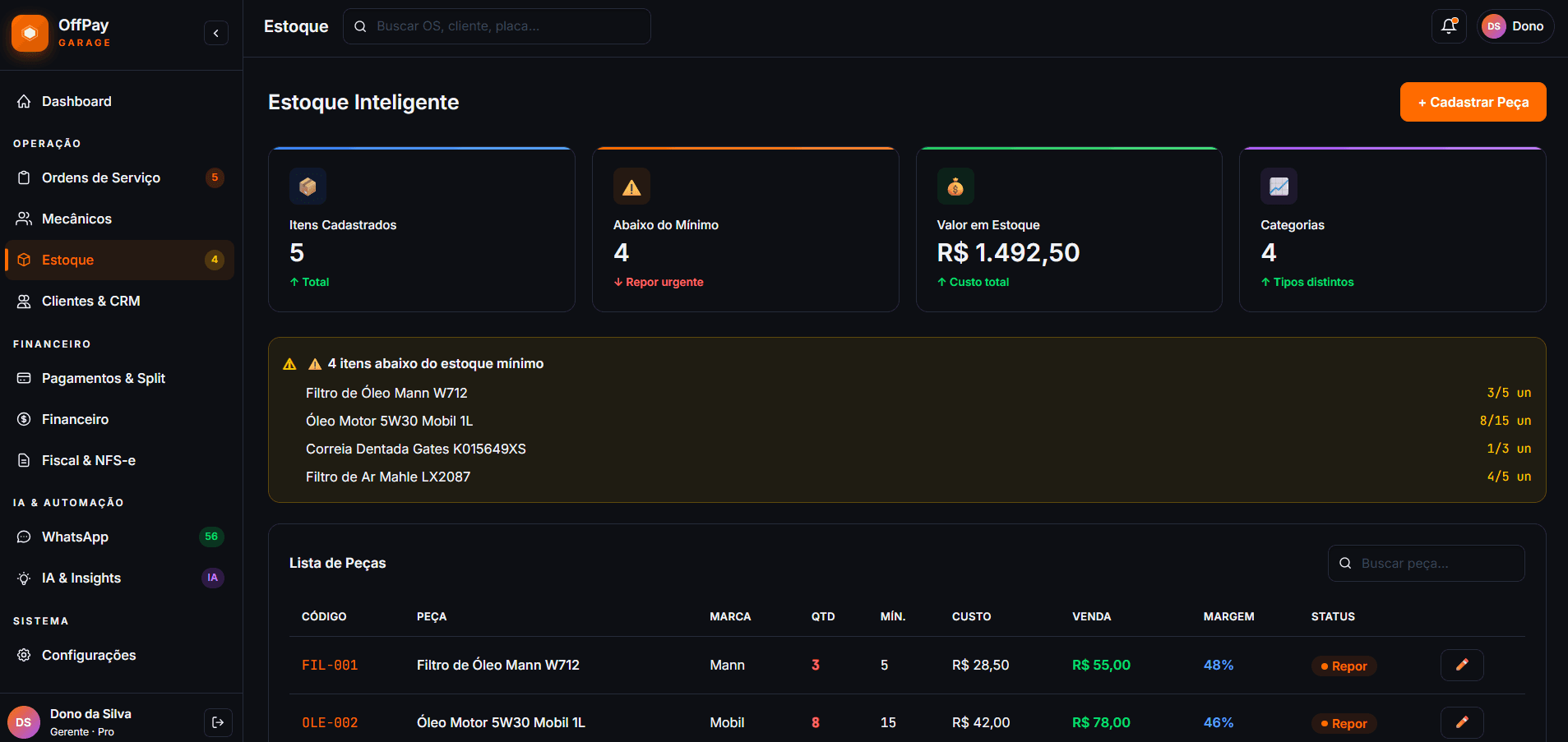Click pencil icon for Óleo Motor 5W30 row

click(1461, 722)
